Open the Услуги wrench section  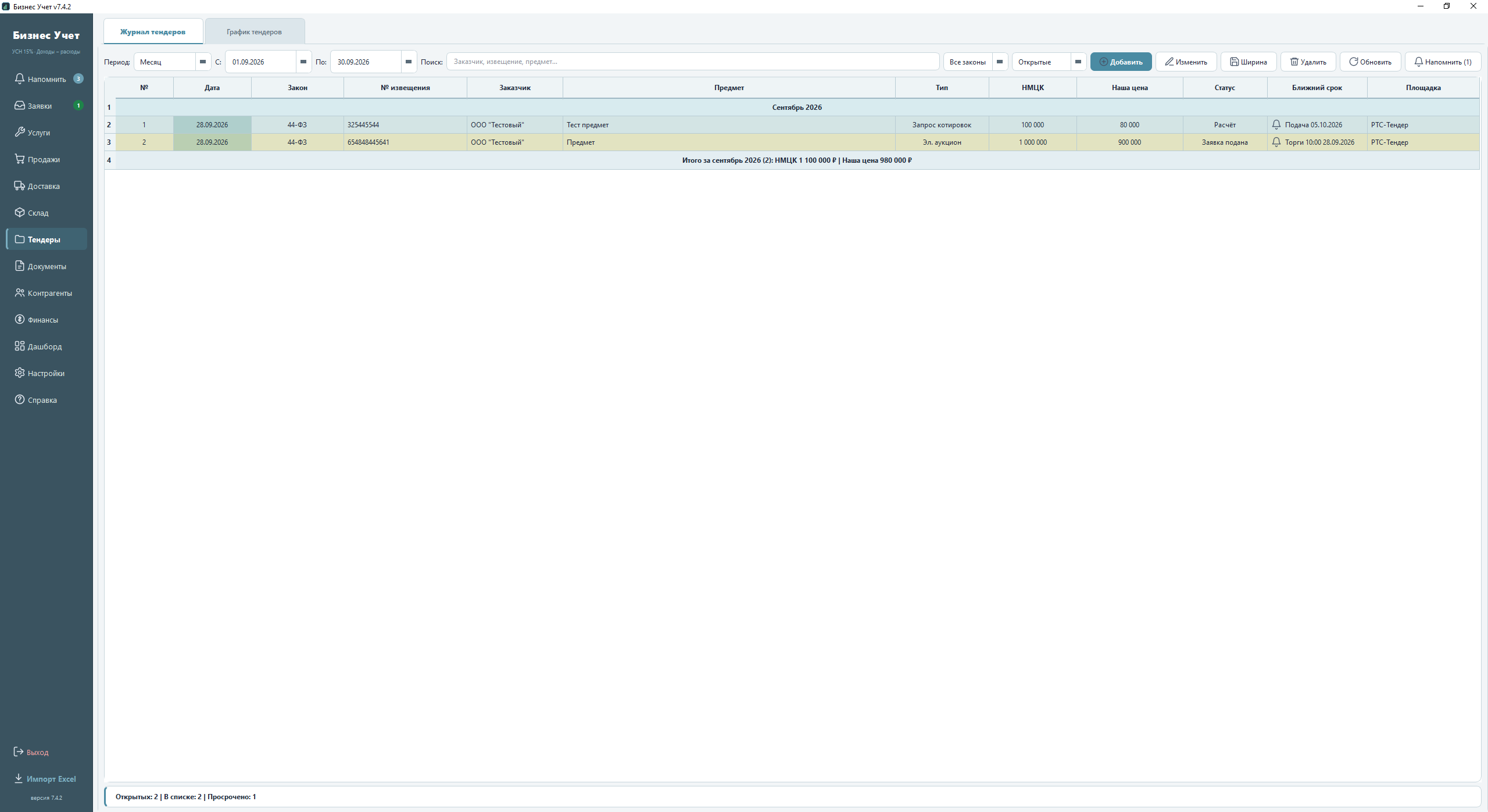[x=46, y=133]
